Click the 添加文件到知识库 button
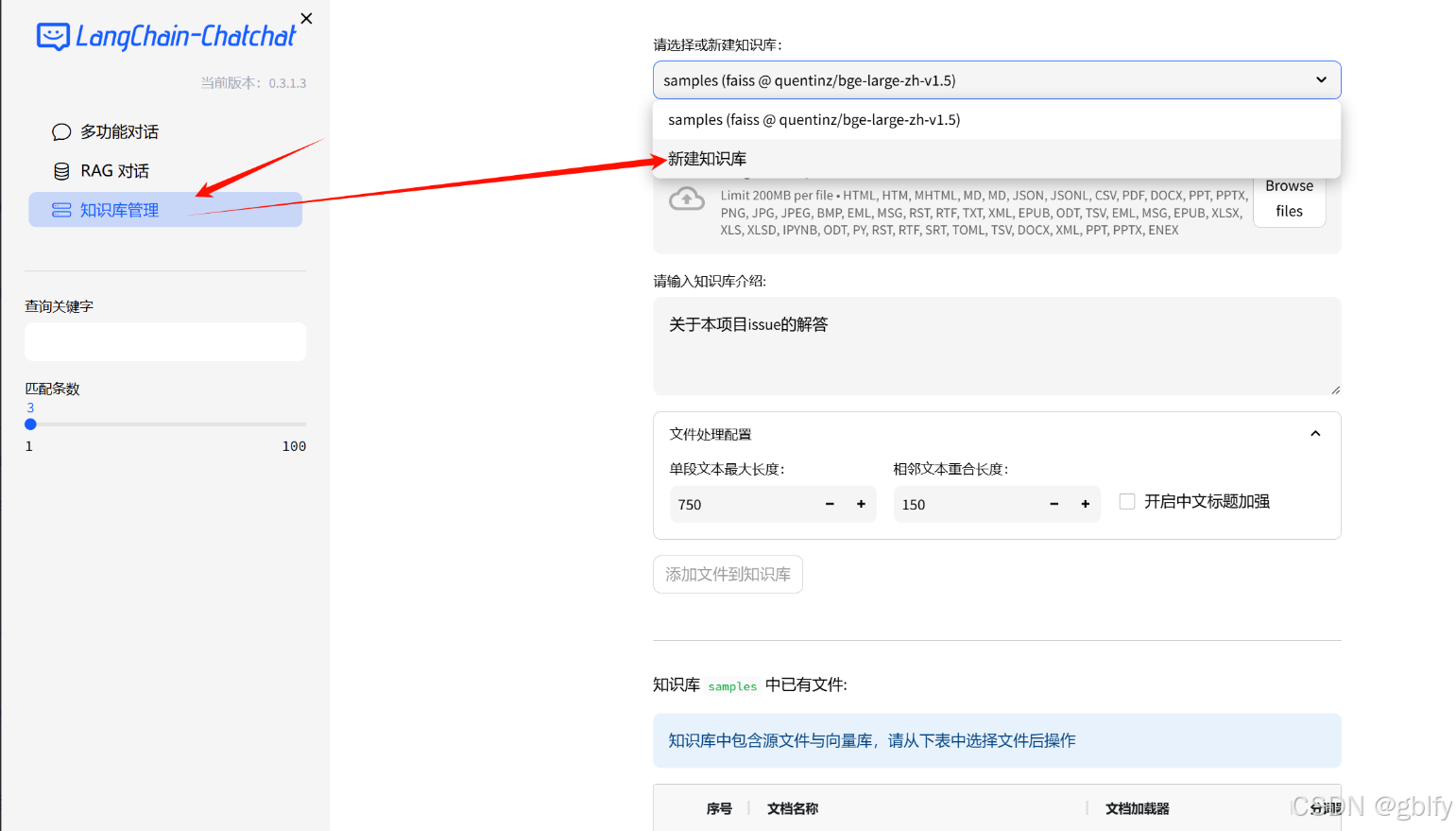The width and height of the screenshot is (1456, 831). (x=728, y=574)
